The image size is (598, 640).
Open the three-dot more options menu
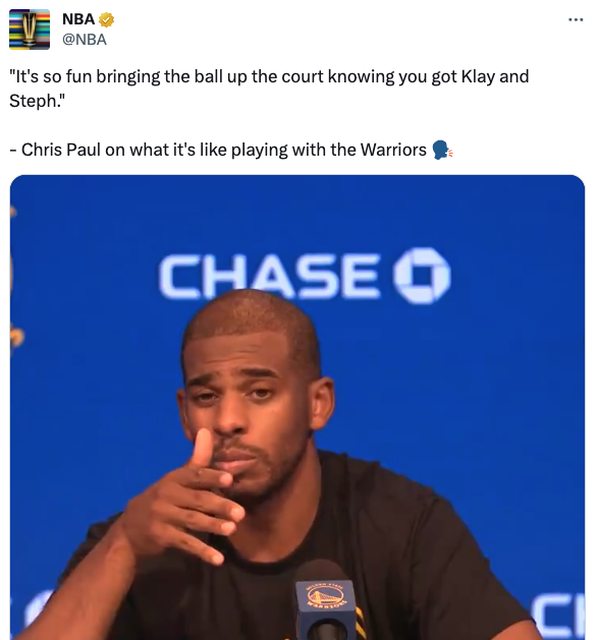[576, 19]
